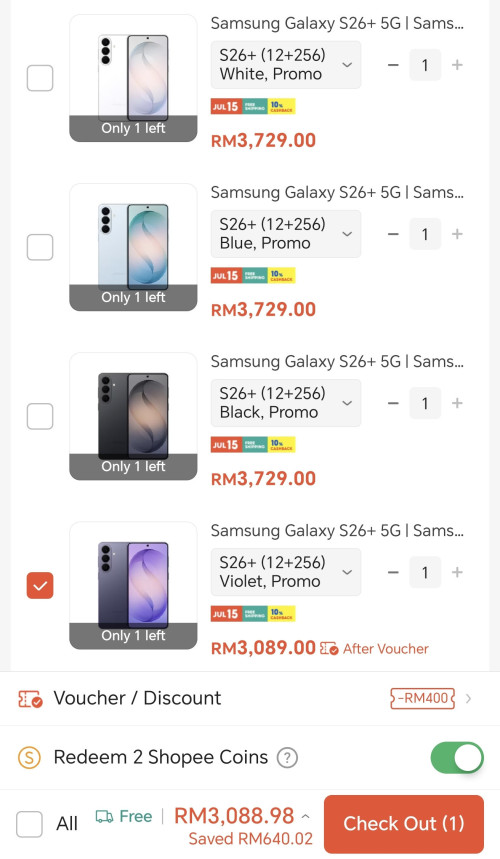The height and width of the screenshot is (859, 500).
Task: Increase quantity of Black S26+ item
Action: point(457,404)
